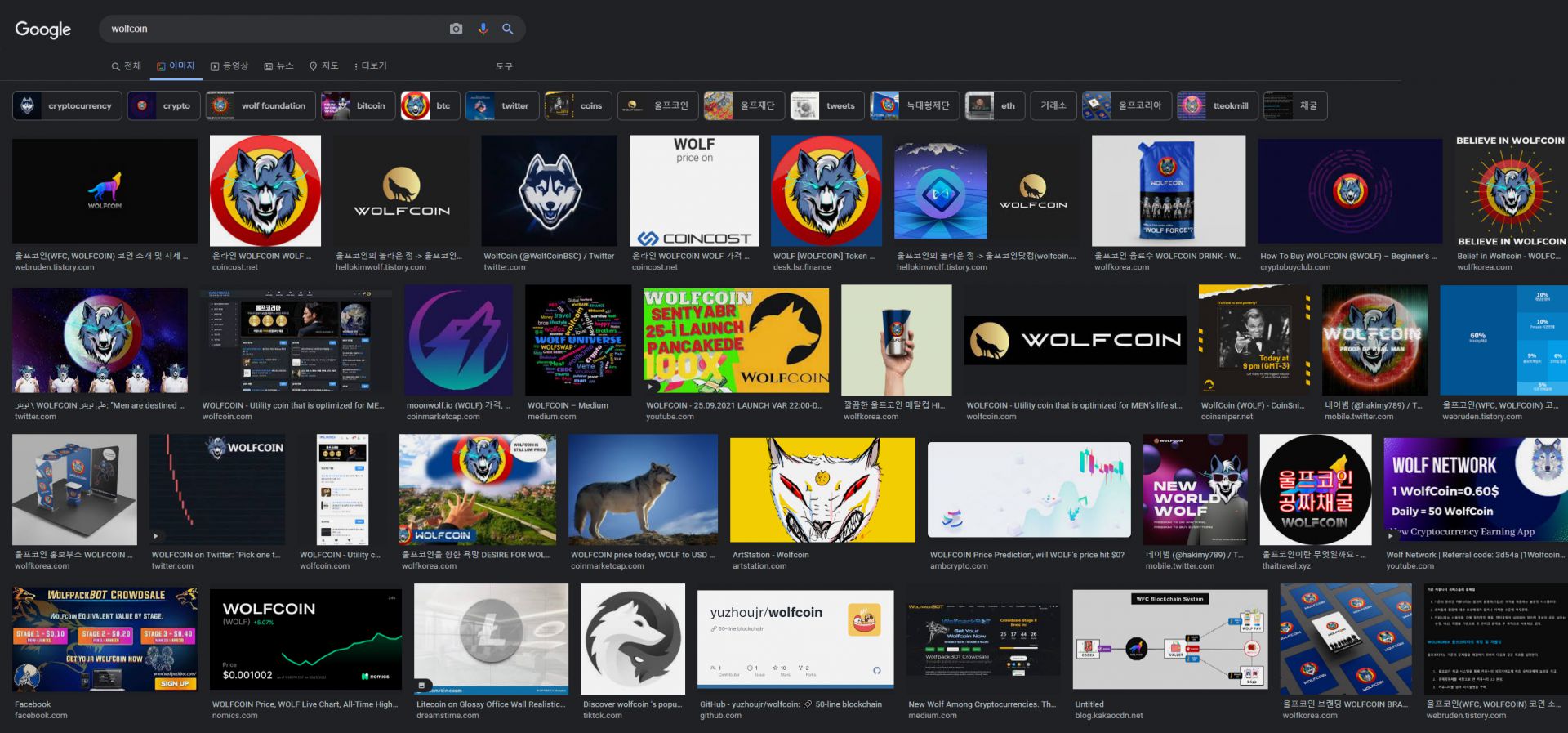The height and width of the screenshot is (733, 1568).
Task: Select the 채굴 filter chip
Action: pyautogui.click(x=1295, y=105)
